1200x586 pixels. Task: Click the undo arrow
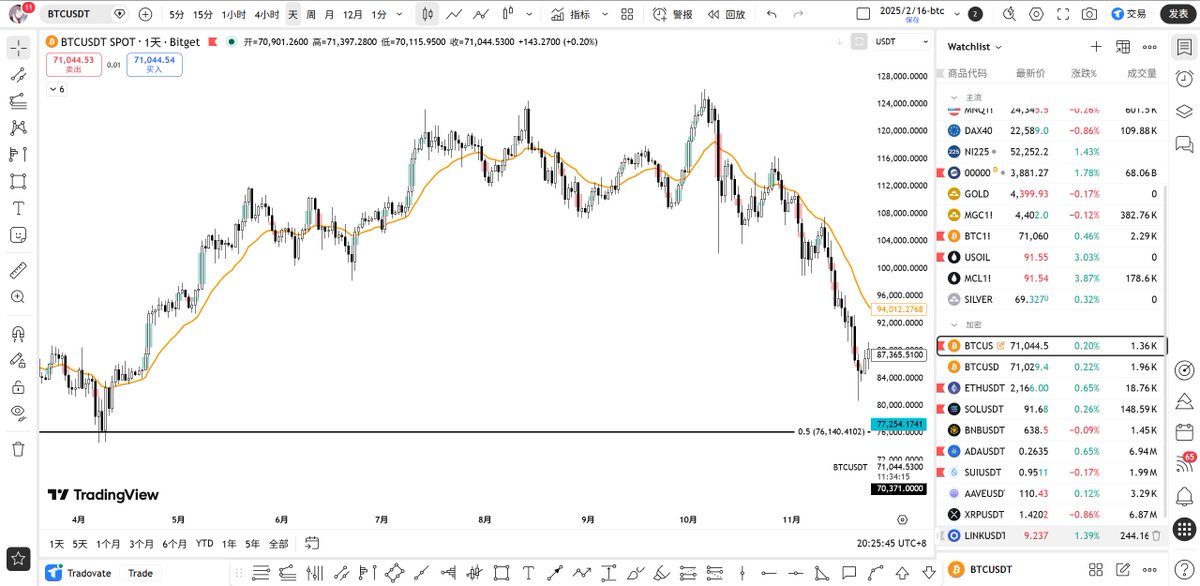[771, 14]
